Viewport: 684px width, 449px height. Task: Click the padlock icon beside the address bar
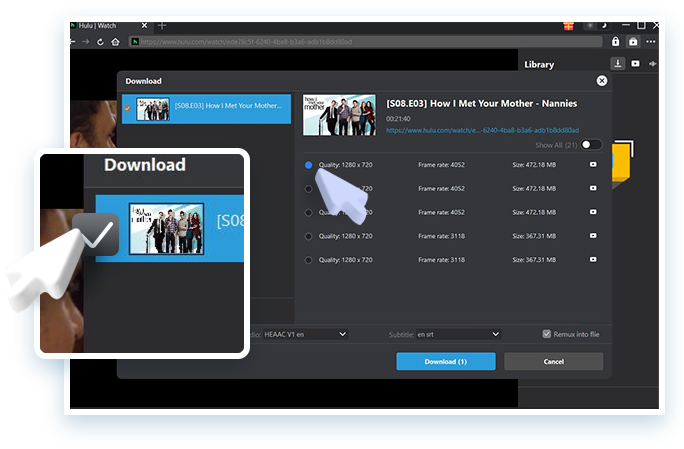click(x=616, y=41)
